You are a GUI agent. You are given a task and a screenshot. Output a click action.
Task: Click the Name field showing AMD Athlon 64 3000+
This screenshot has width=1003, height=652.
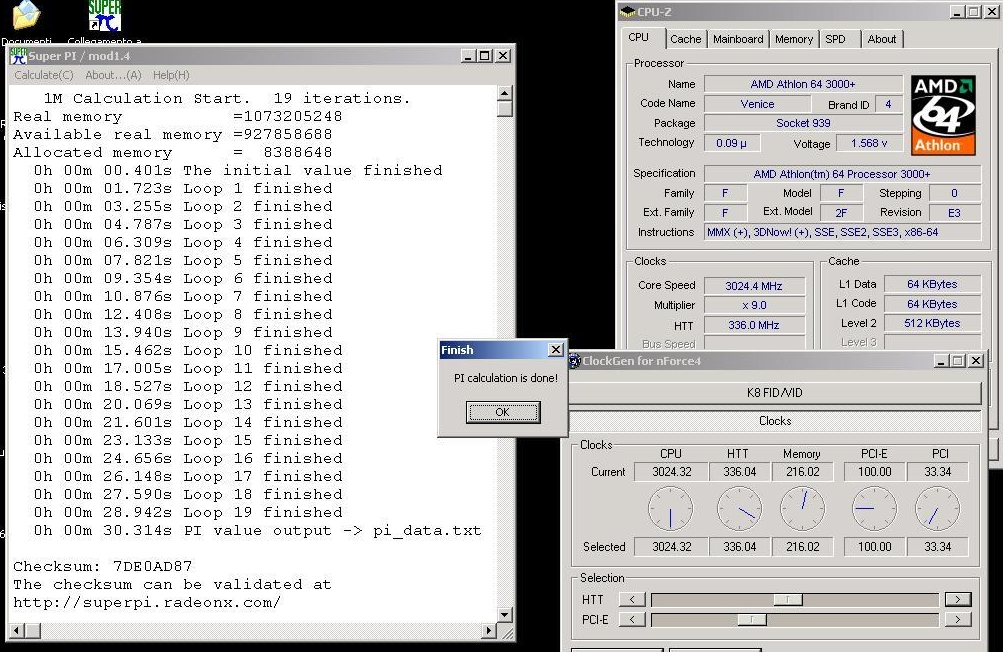pos(803,84)
